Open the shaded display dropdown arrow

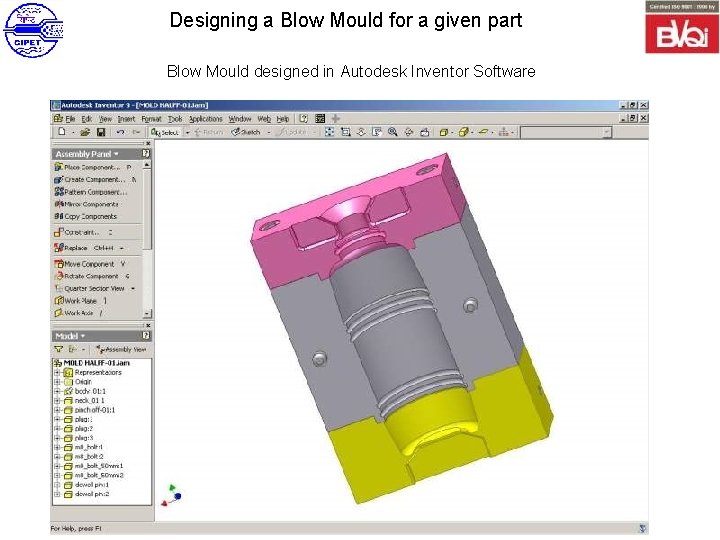coord(453,132)
